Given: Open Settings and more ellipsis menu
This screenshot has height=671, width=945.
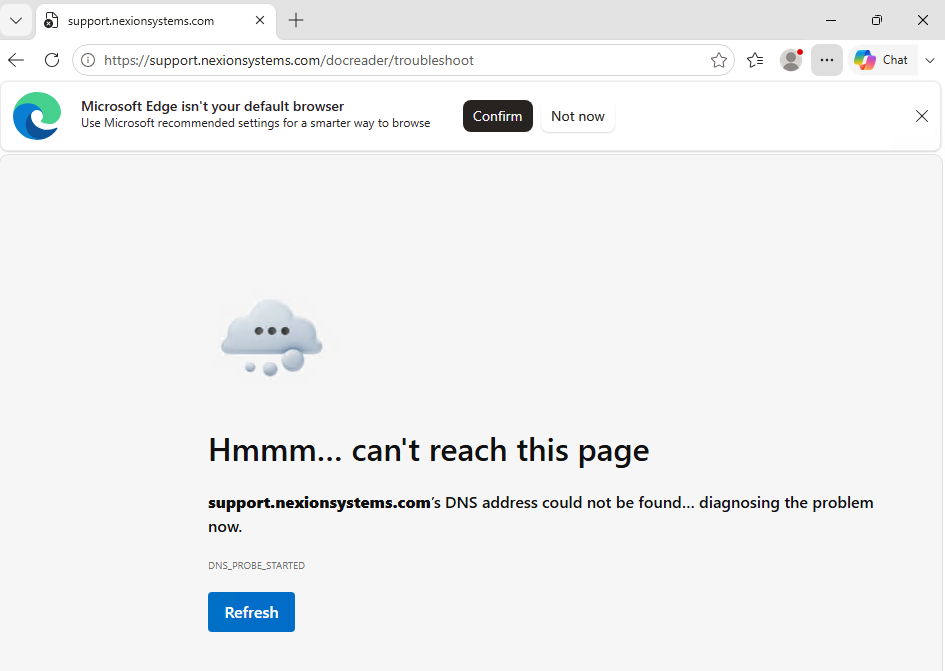Looking at the screenshot, I should [x=827, y=60].
